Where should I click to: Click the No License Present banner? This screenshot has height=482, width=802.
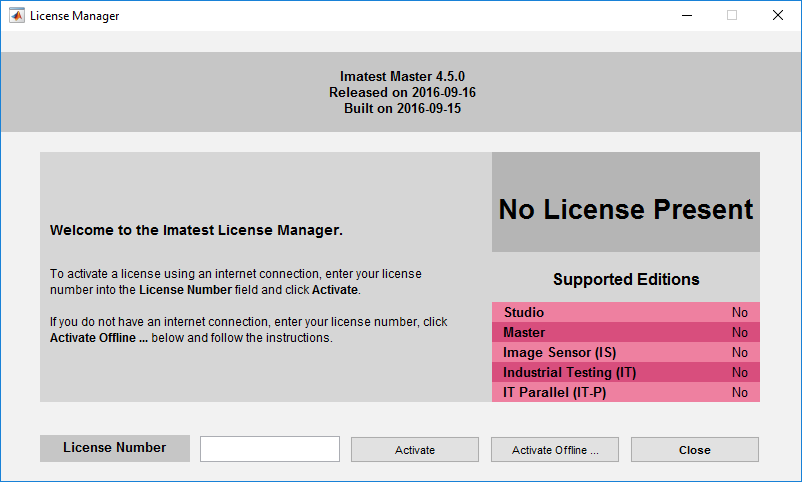[x=626, y=202]
